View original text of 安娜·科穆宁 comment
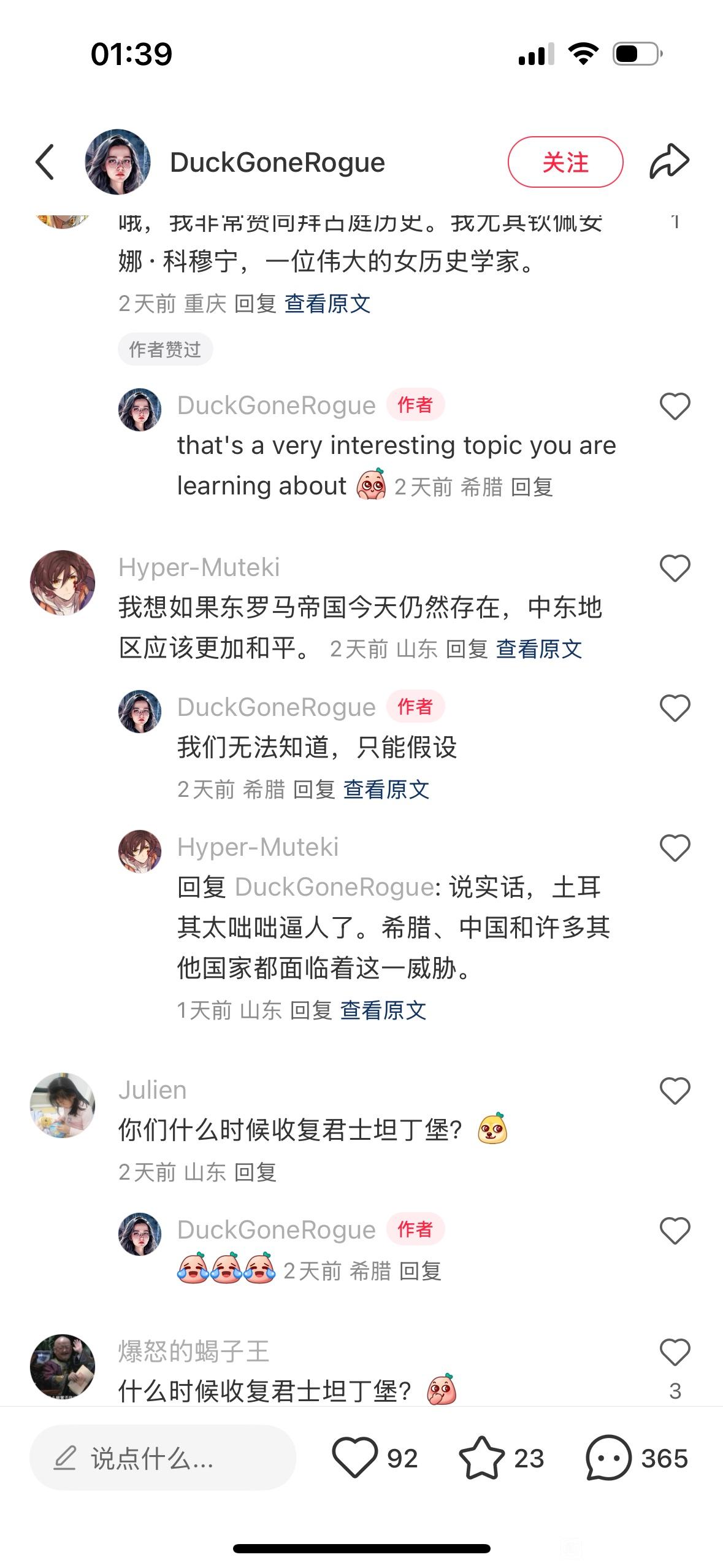The width and height of the screenshot is (723, 1568). [327, 303]
